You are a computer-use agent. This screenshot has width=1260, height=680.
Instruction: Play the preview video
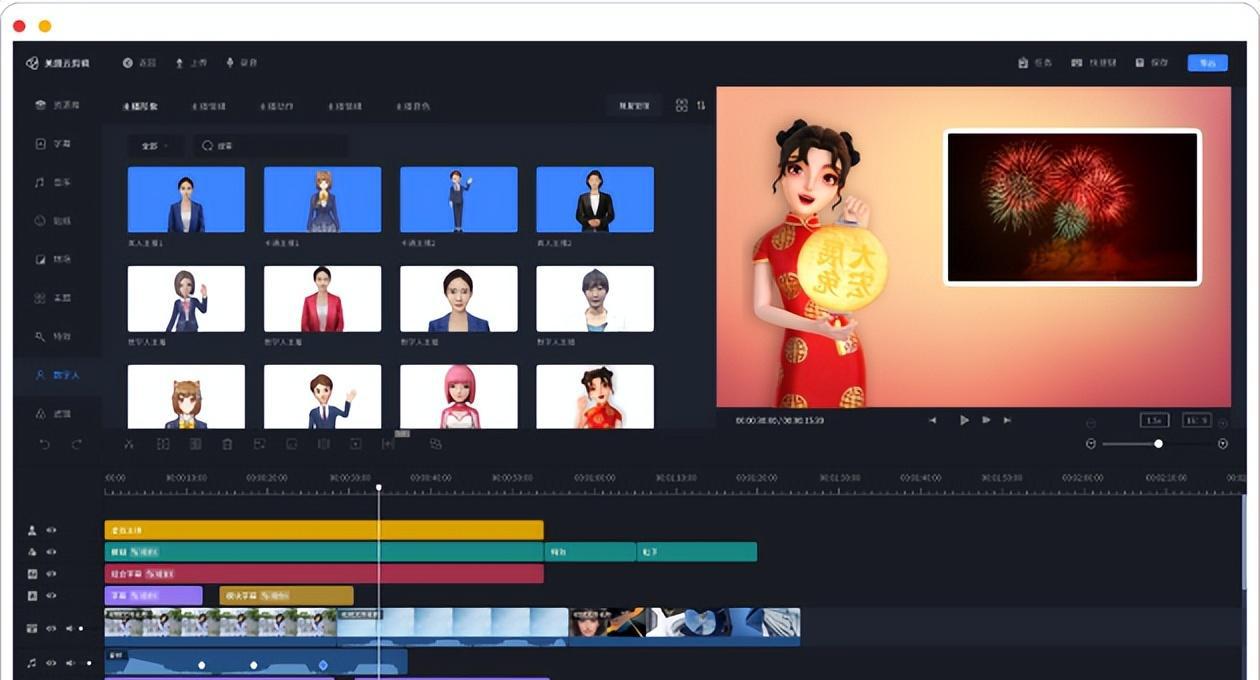pyautogui.click(x=964, y=420)
